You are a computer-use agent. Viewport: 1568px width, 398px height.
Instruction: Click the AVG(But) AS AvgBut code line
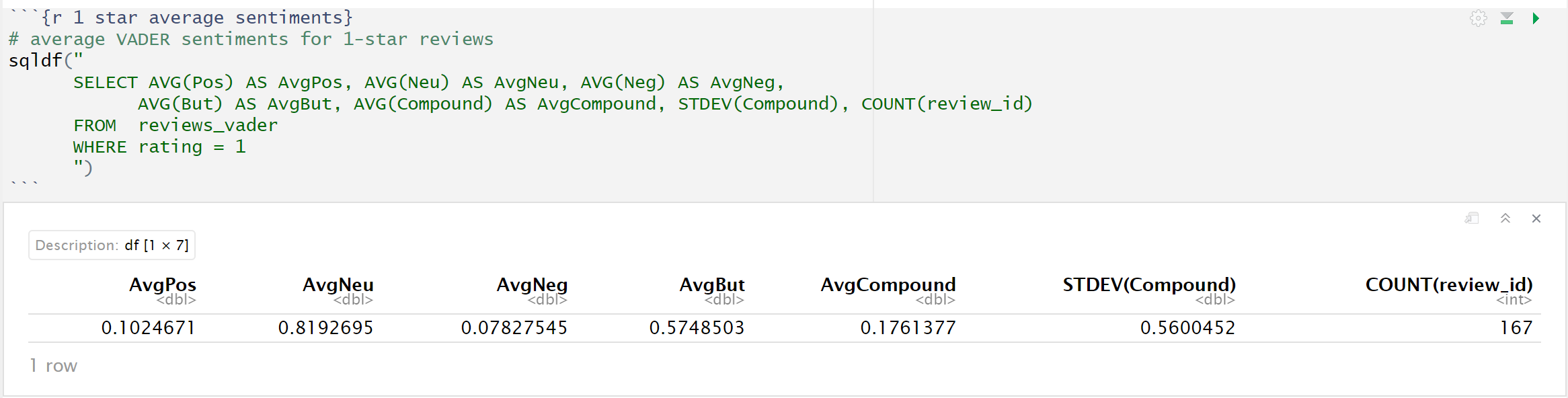click(x=585, y=104)
